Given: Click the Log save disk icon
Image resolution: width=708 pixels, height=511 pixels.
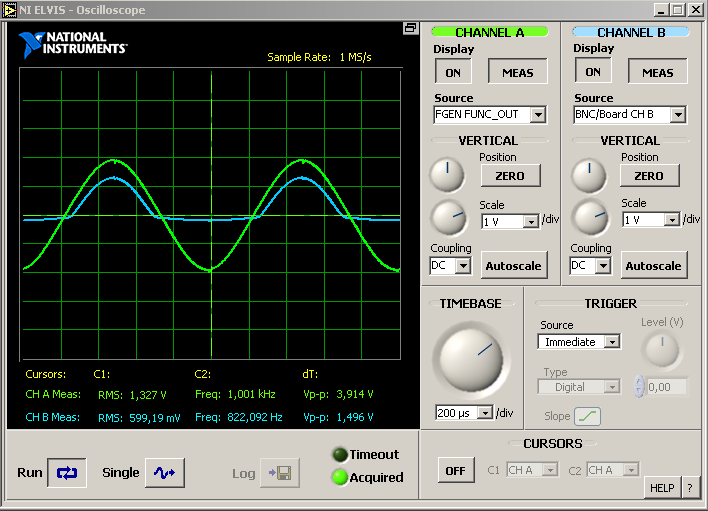Looking at the screenshot, I should [280, 473].
